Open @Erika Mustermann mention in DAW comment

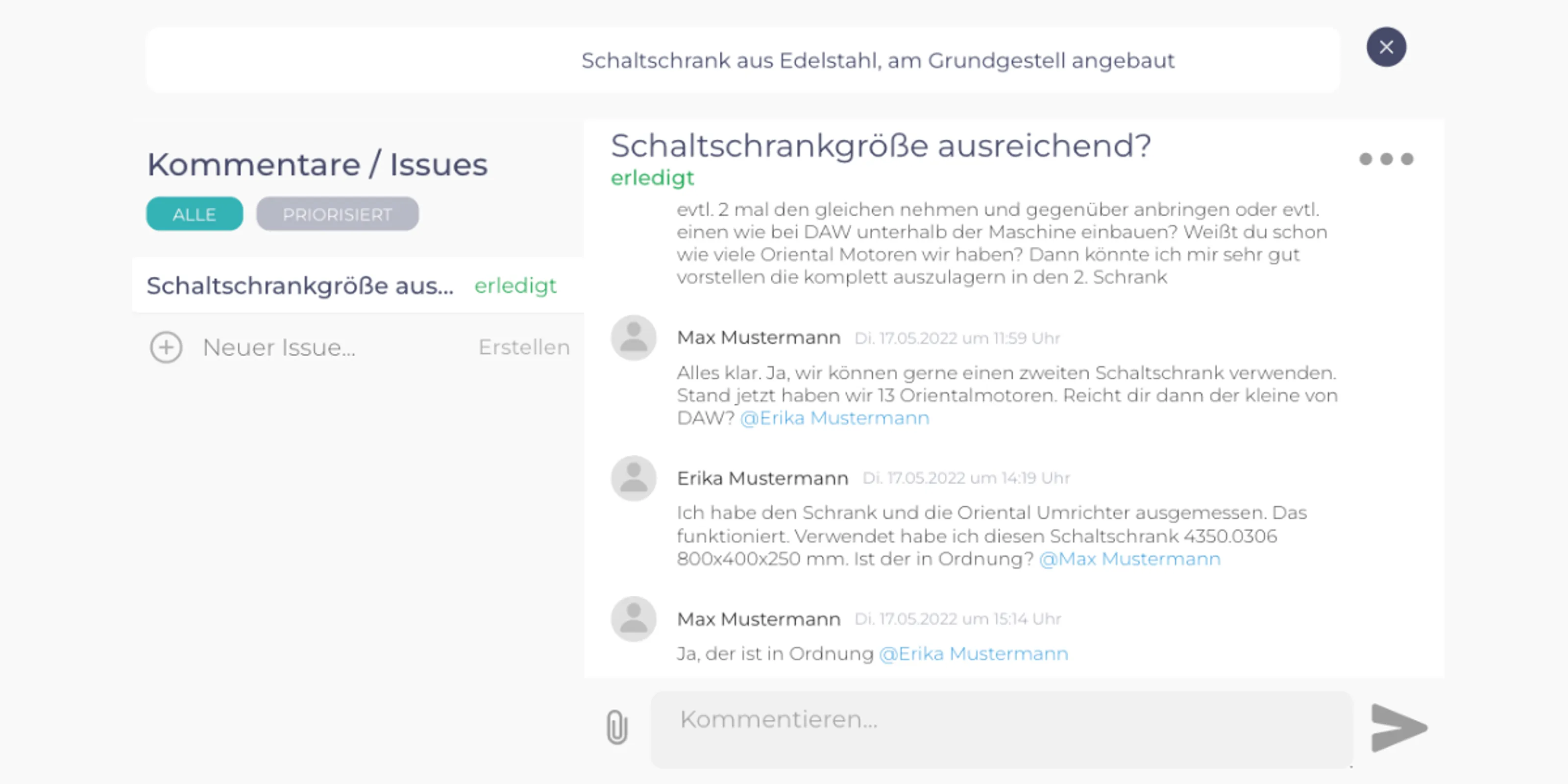coord(834,418)
